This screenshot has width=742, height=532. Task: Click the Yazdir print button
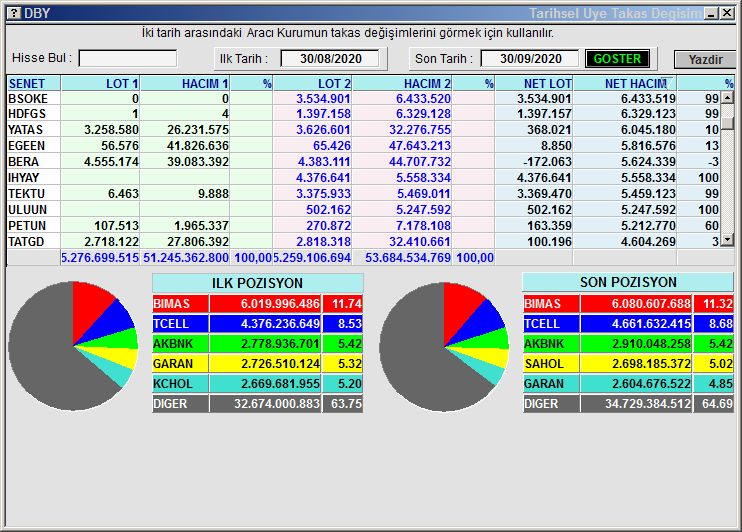click(x=705, y=60)
